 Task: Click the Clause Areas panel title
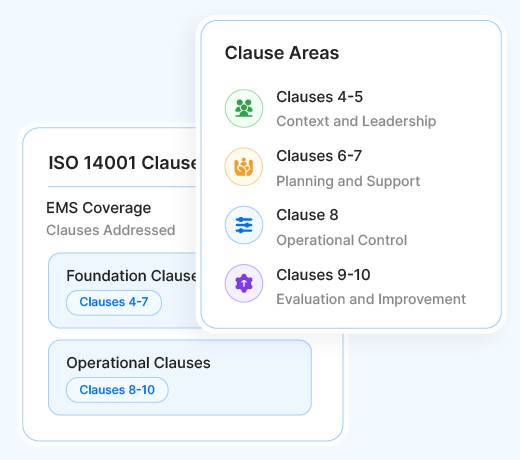tap(282, 53)
